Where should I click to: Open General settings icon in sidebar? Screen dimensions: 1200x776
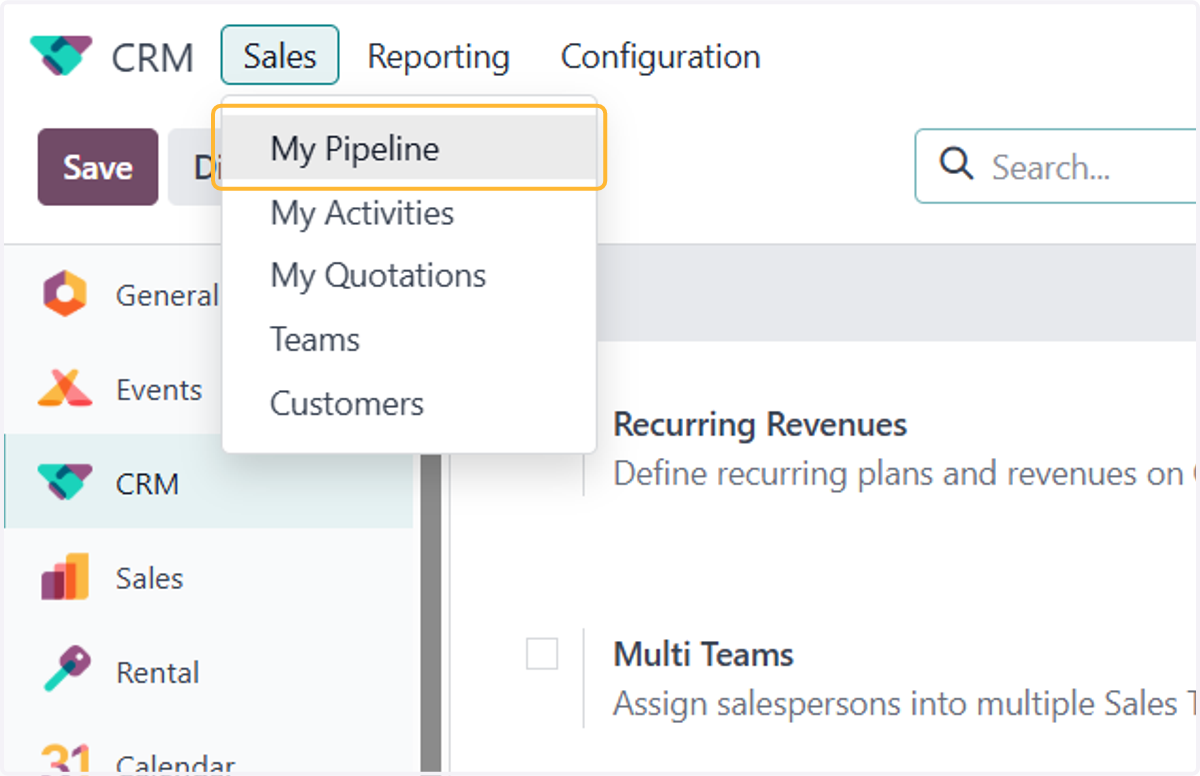(65, 295)
